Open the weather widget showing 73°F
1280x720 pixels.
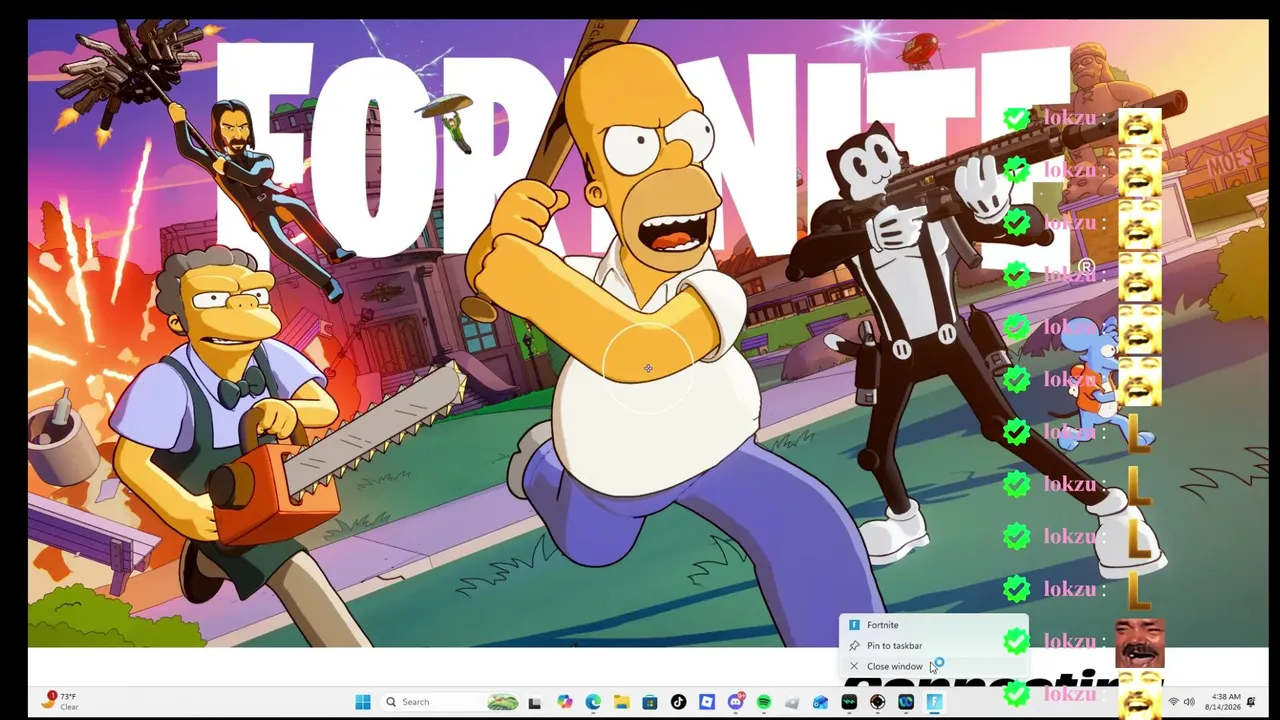point(61,701)
